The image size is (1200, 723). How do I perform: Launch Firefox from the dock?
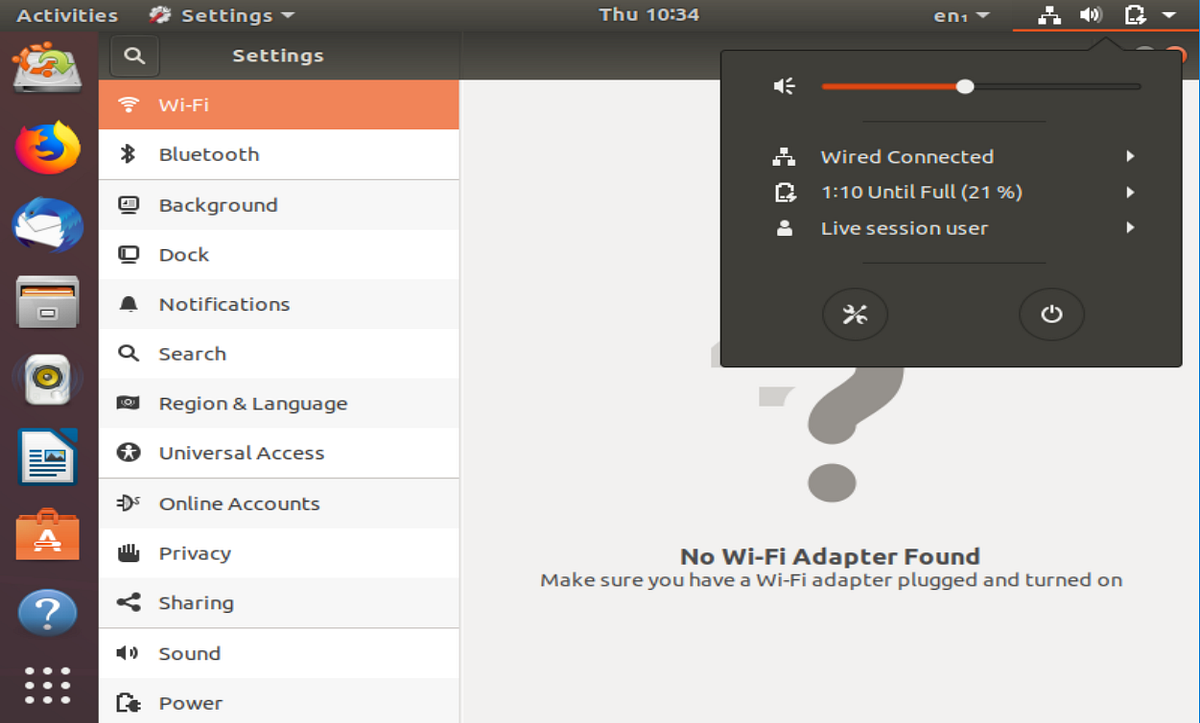pos(46,148)
